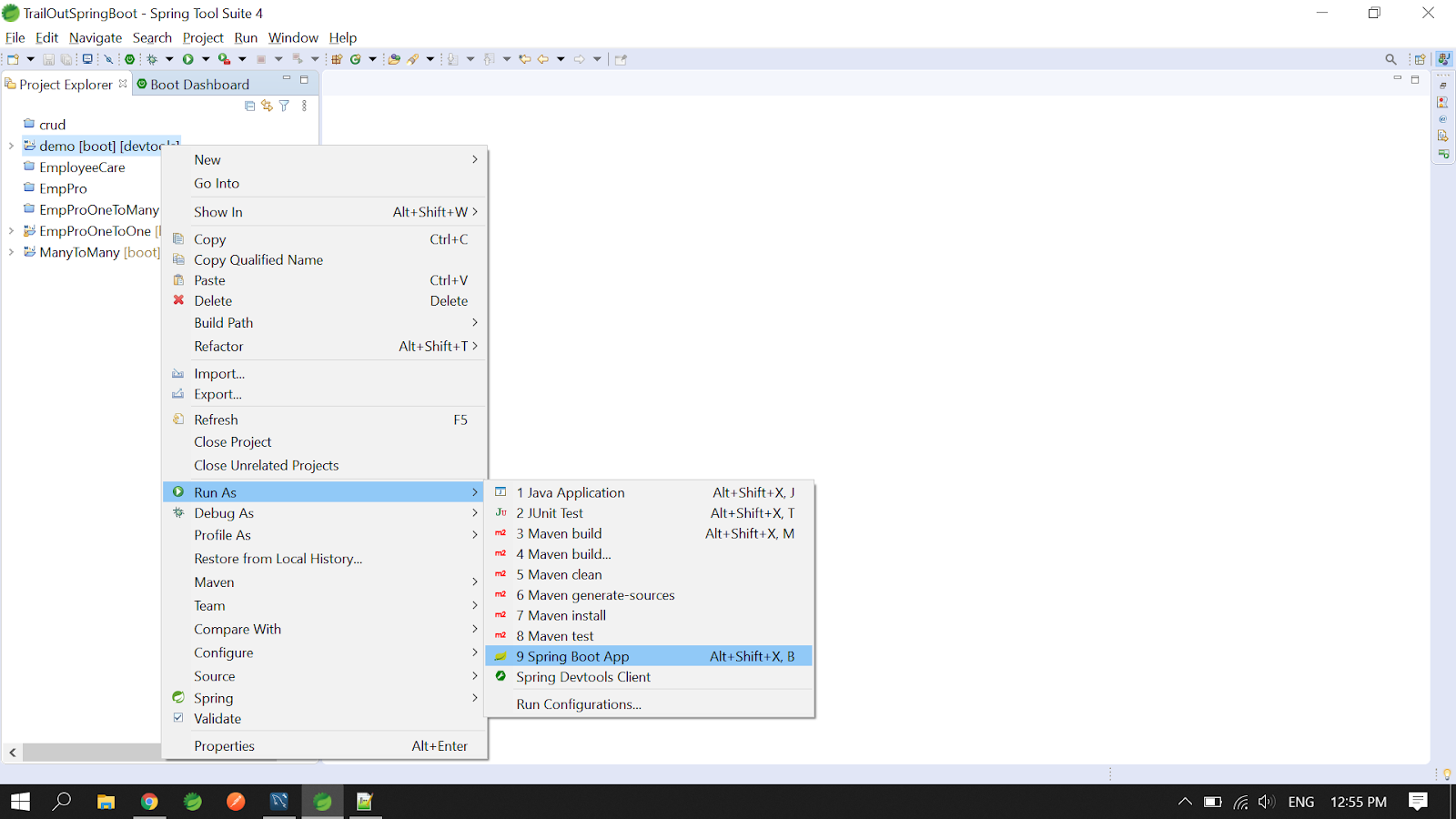1456x819 pixels.
Task: Open the Project Explorer view menu dots
Action: tap(304, 106)
